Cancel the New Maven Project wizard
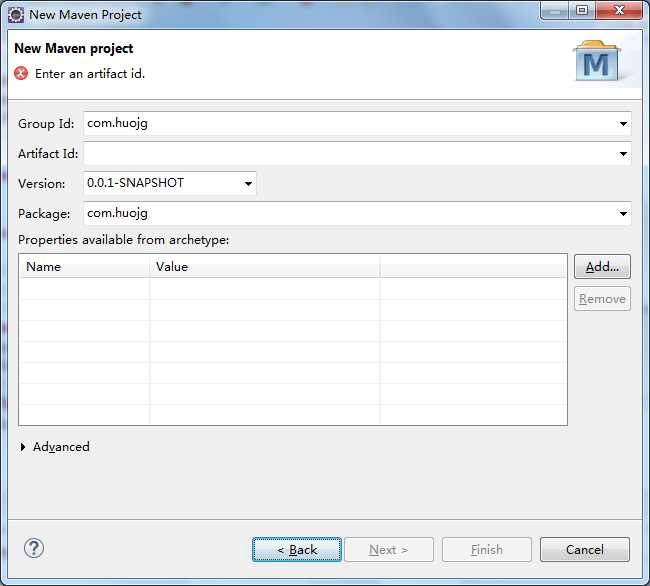Image resolution: width=650 pixels, height=586 pixels. pyautogui.click(x=585, y=550)
